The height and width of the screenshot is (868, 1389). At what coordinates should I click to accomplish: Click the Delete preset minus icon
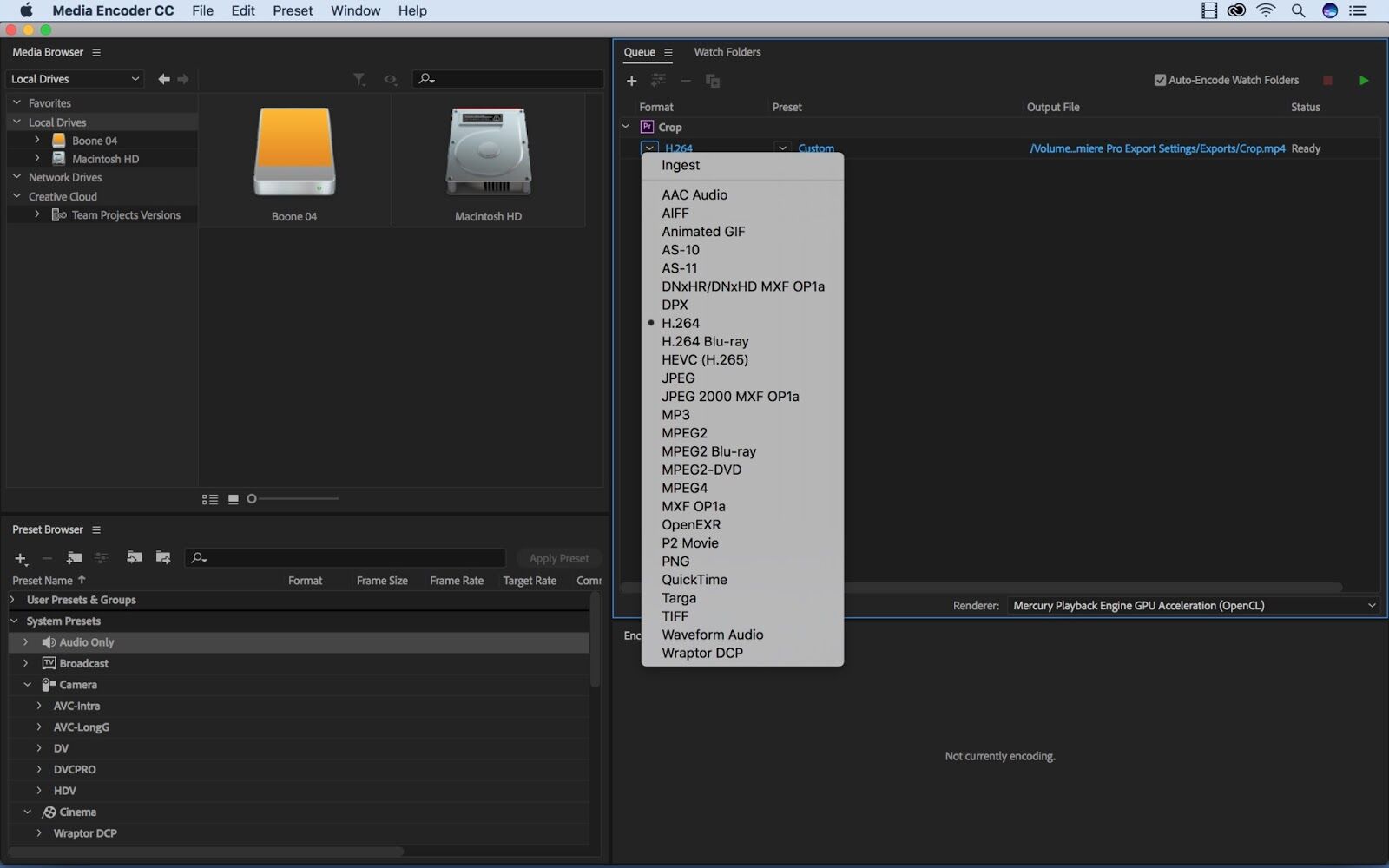(48, 558)
